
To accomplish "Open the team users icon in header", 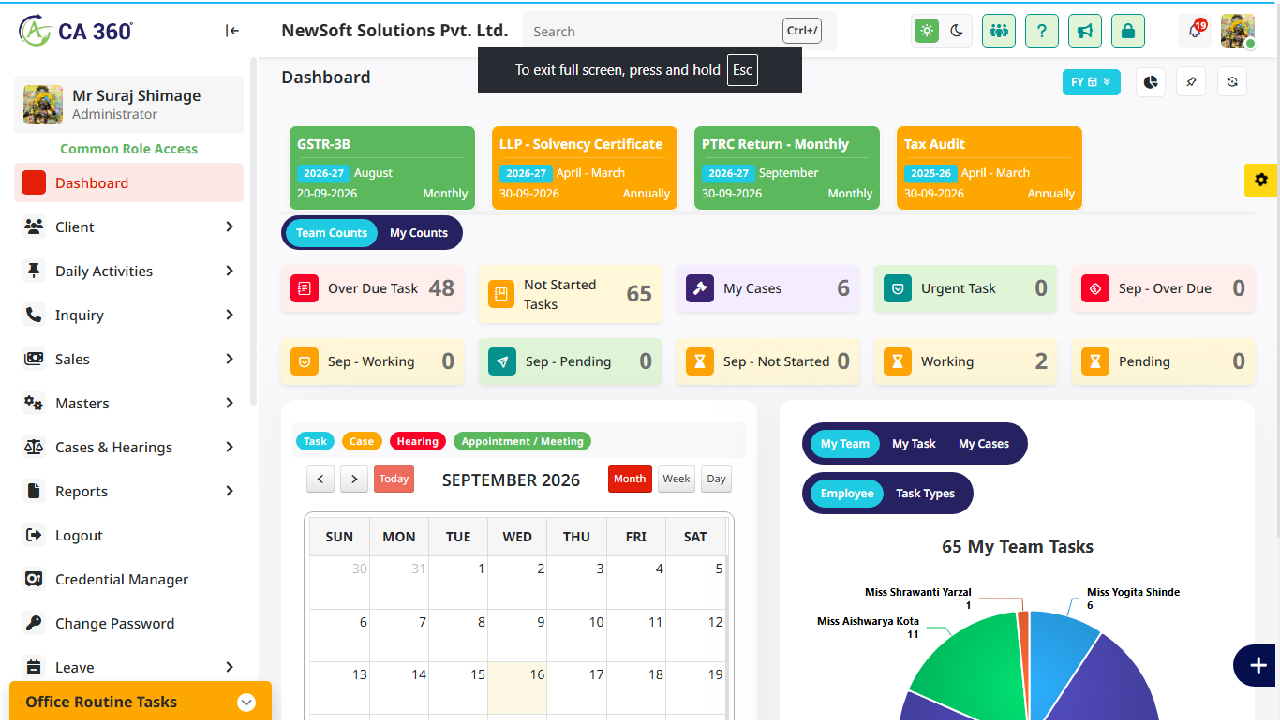I will pyautogui.click(x=998, y=31).
